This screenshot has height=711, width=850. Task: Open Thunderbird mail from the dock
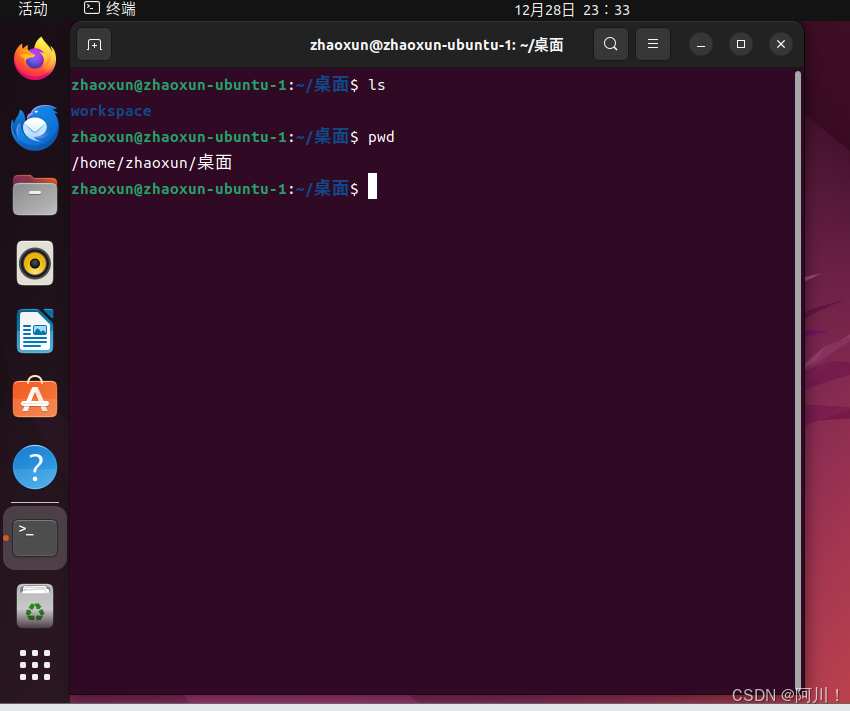(x=35, y=128)
